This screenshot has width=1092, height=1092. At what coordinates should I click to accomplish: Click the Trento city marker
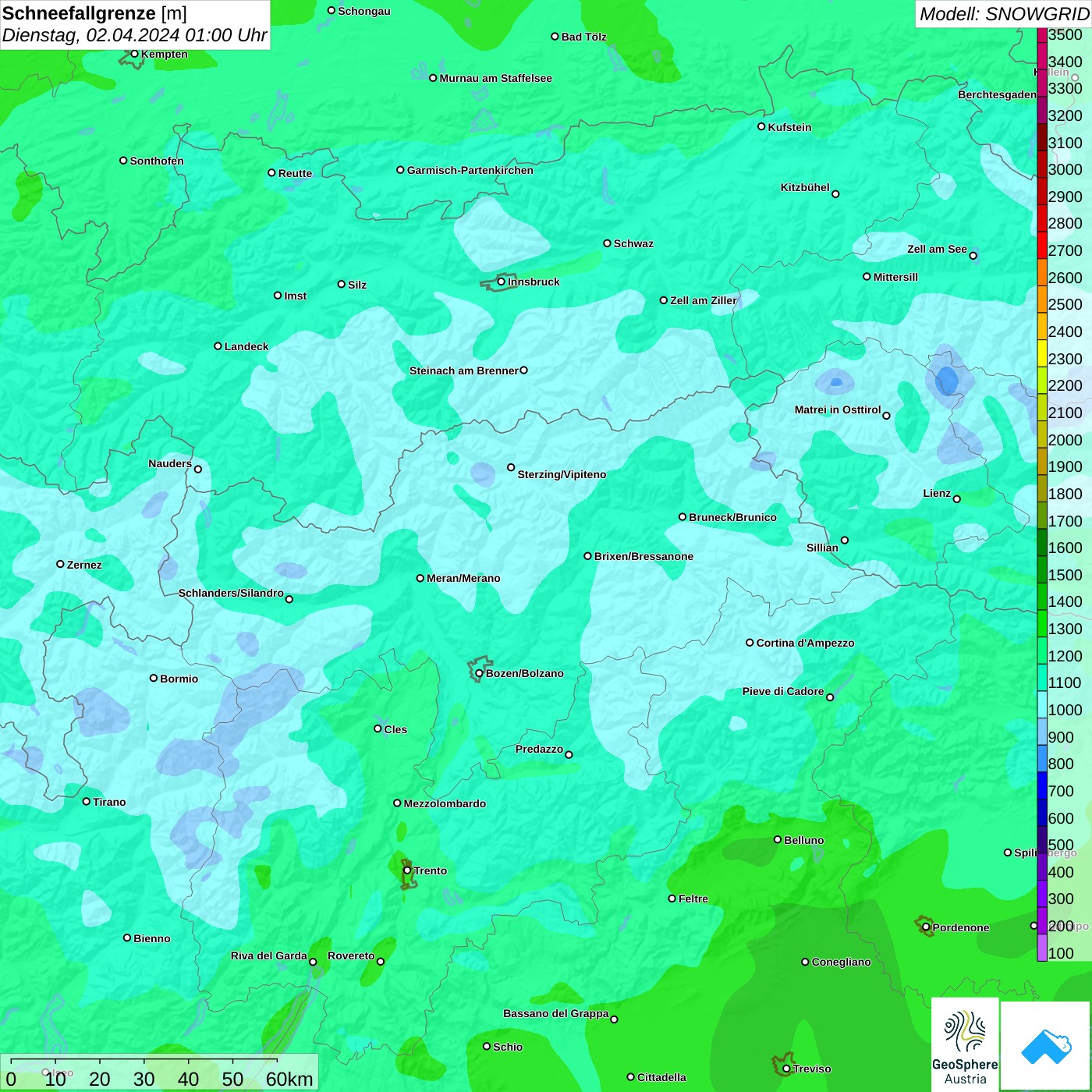tap(407, 870)
